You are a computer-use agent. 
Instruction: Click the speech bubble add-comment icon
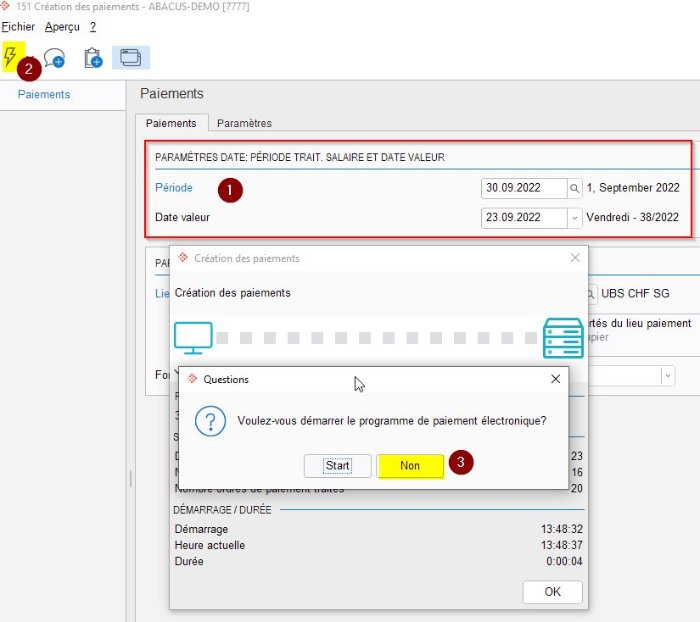[x=54, y=58]
